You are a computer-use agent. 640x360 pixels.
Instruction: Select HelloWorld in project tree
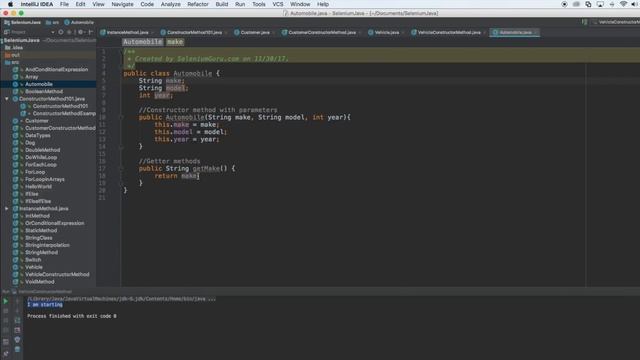(38, 187)
